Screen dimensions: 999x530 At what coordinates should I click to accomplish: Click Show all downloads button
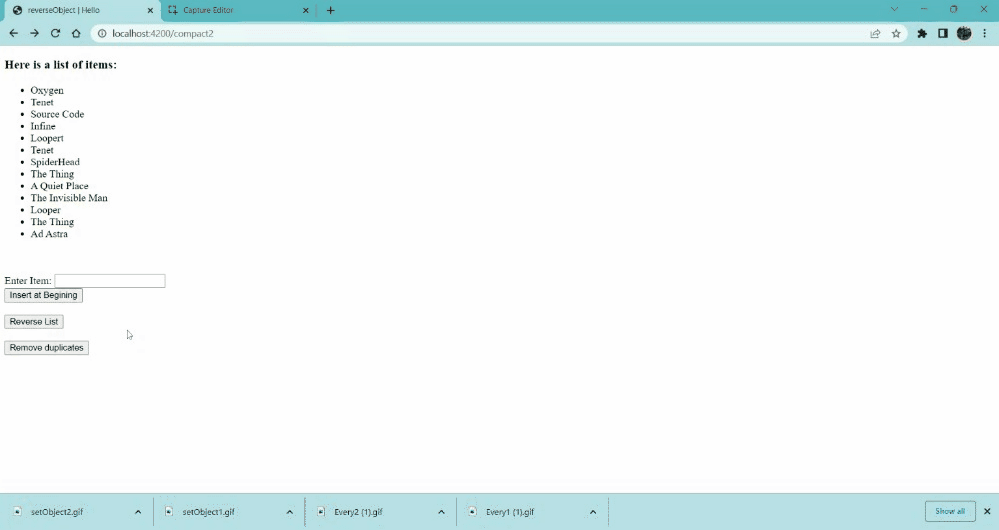coord(950,512)
